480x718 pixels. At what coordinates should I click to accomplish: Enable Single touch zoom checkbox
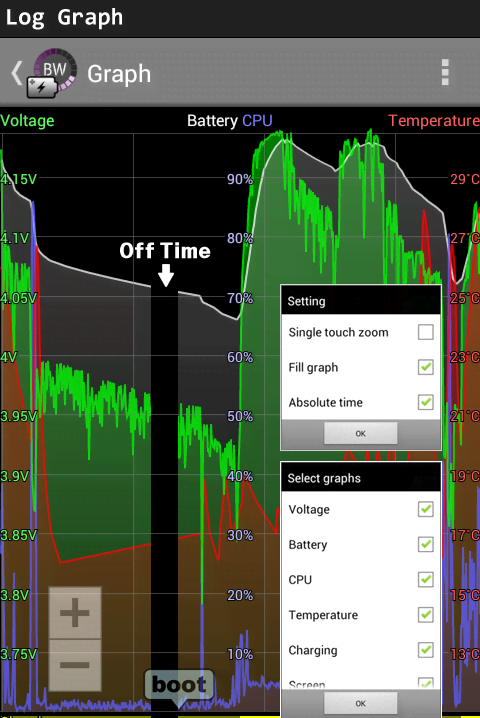pos(425,332)
